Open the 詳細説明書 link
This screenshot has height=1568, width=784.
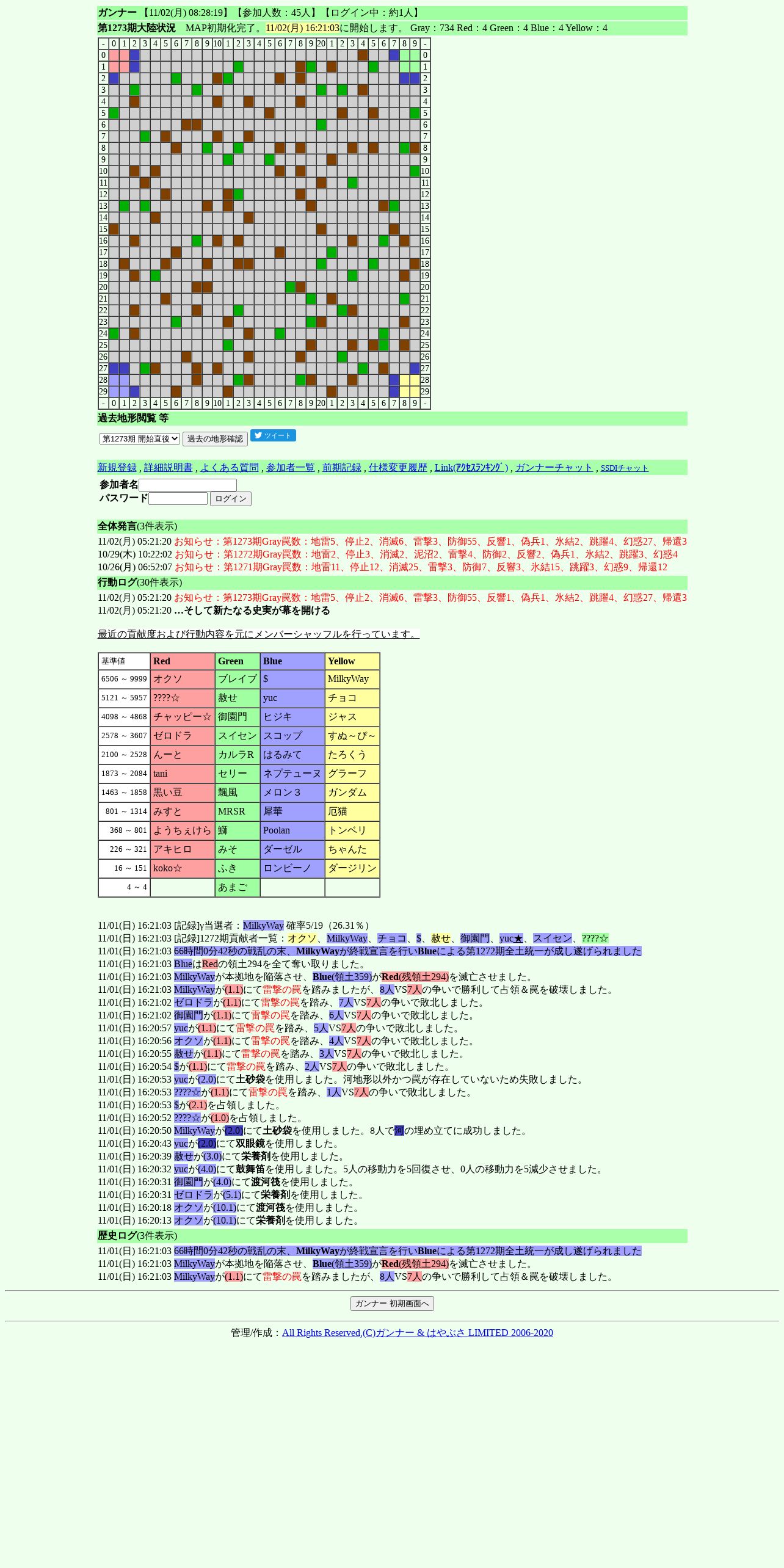point(169,468)
